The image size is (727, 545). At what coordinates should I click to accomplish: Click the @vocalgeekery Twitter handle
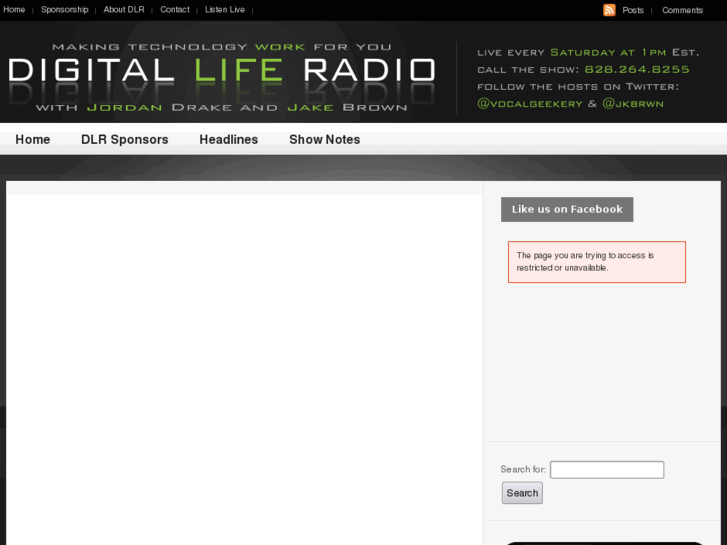point(529,103)
